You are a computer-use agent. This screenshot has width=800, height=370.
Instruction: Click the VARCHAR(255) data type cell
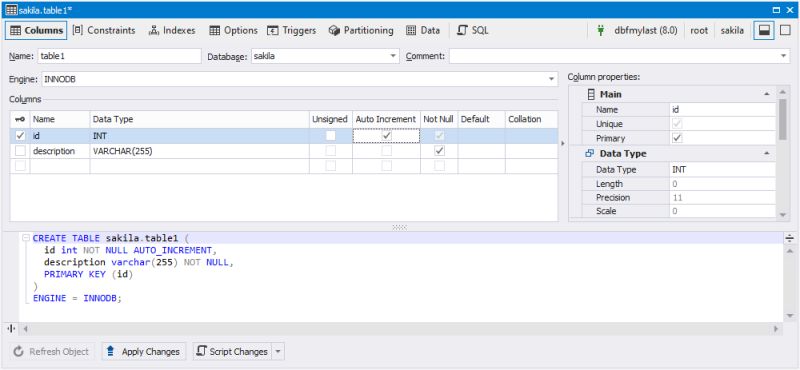pos(199,151)
